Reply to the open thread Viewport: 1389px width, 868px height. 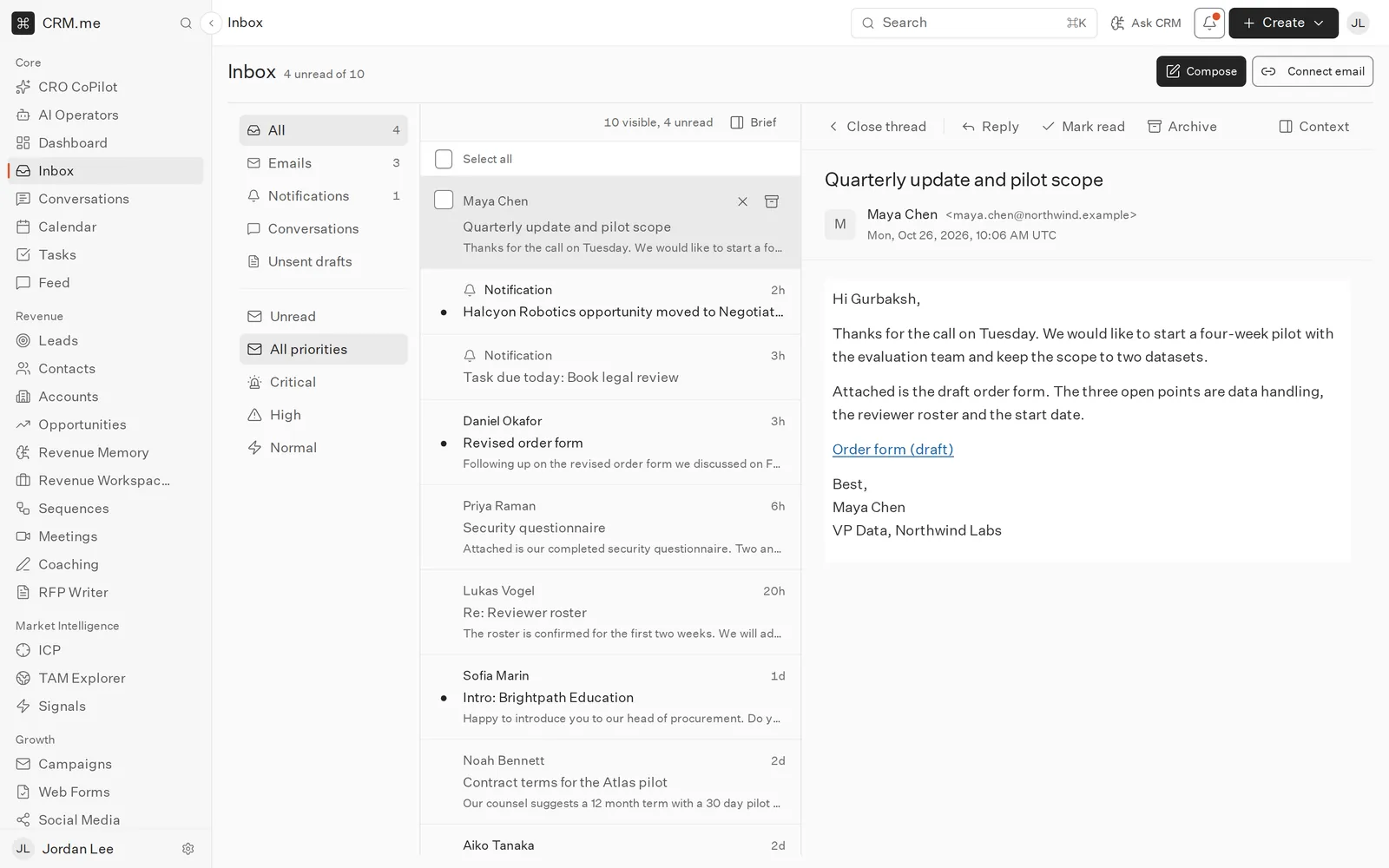pos(991,127)
